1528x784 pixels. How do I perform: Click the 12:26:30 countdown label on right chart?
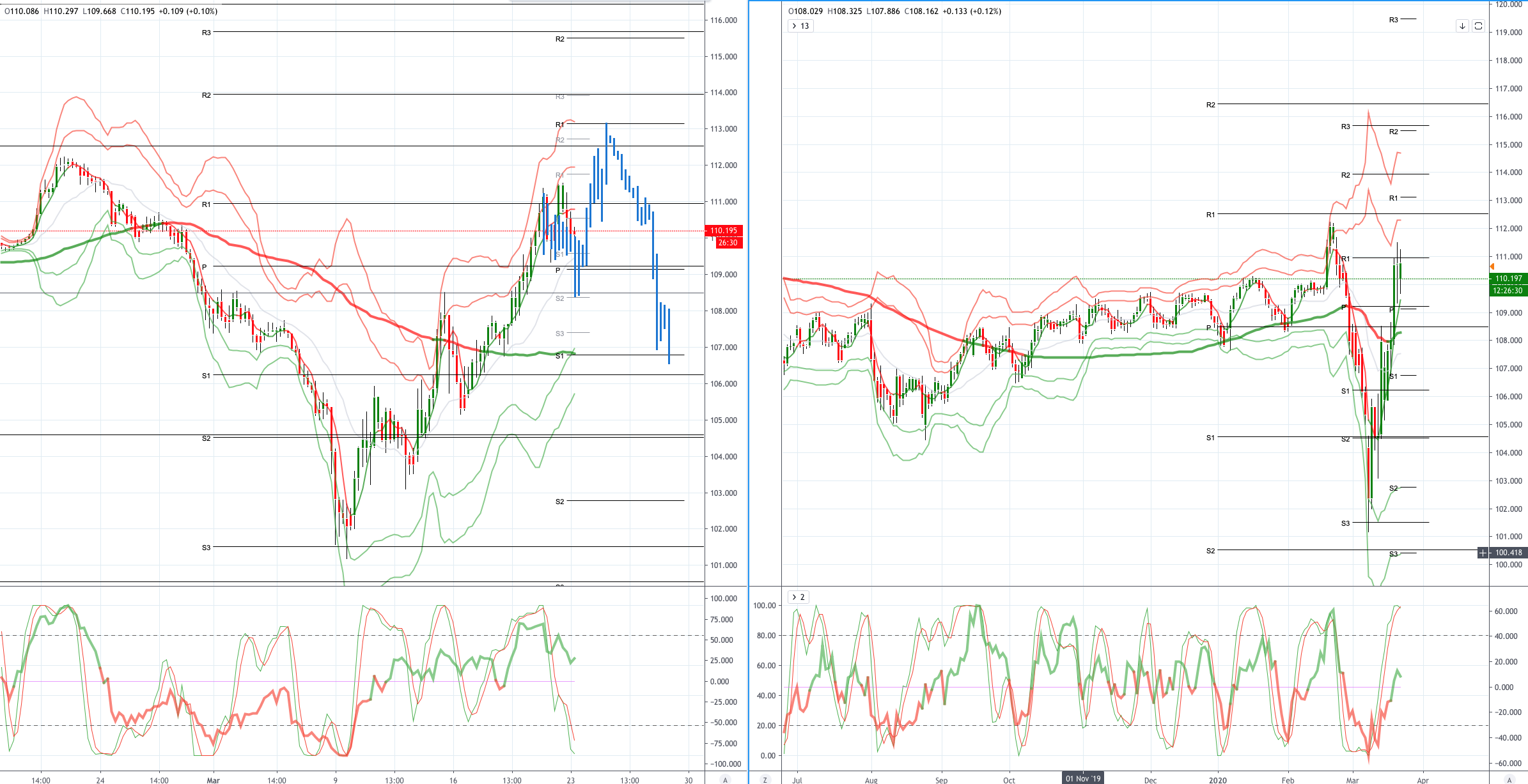1509,291
